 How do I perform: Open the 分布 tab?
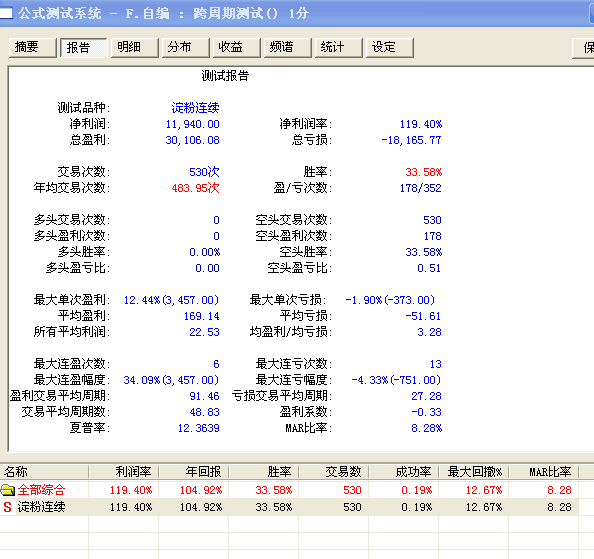(186, 47)
